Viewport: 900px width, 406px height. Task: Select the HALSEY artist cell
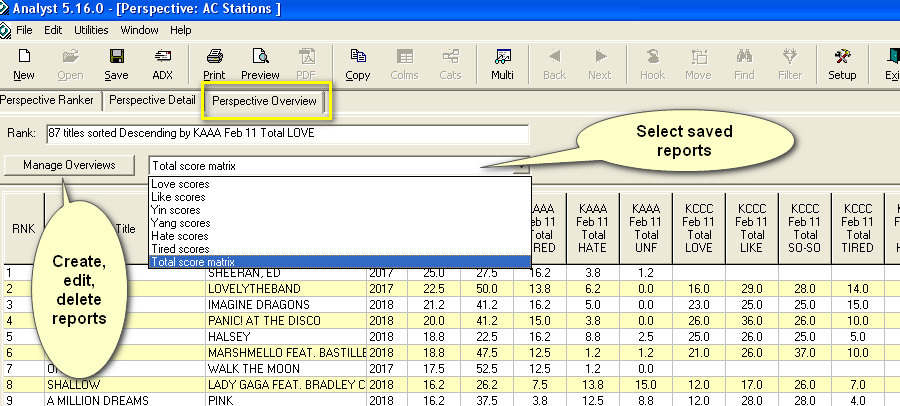pyautogui.click(x=286, y=337)
